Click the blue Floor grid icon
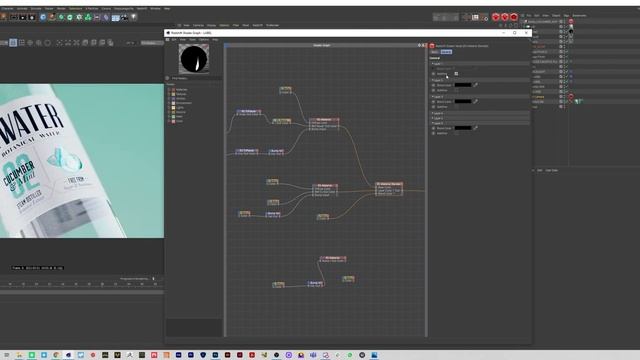 point(116,17)
